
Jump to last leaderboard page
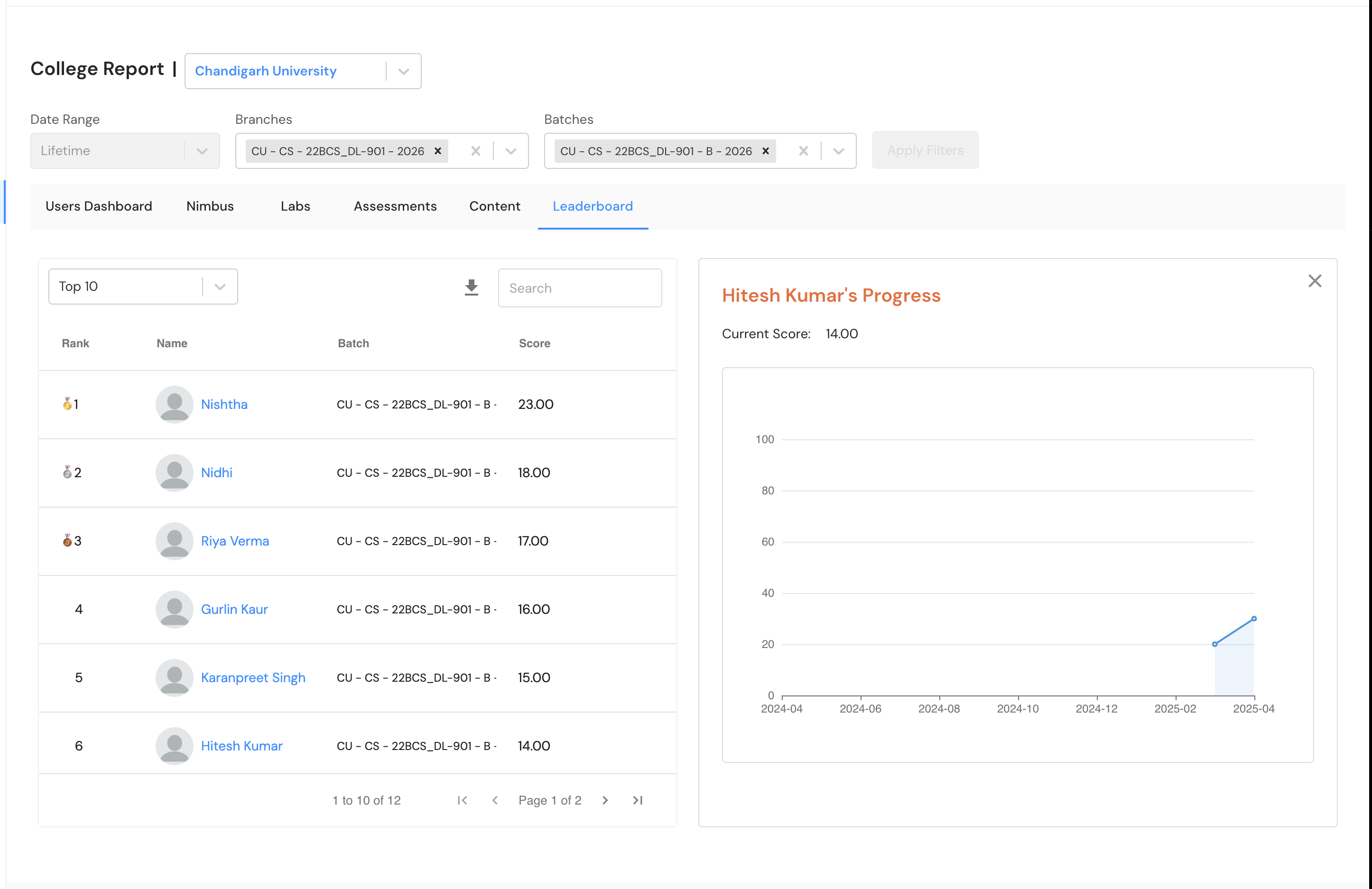638,800
